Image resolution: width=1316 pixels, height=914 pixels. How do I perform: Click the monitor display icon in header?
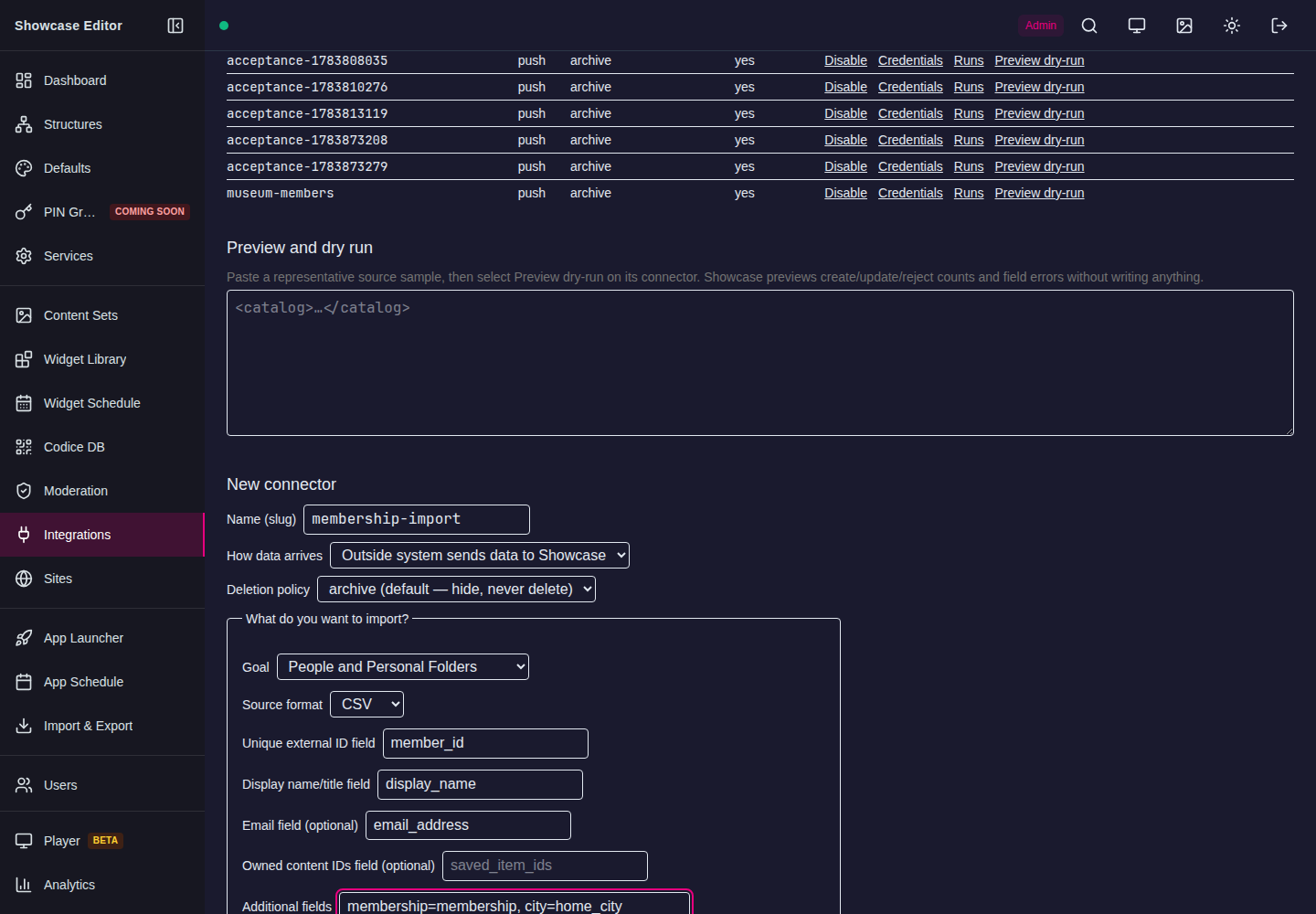click(x=1137, y=26)
